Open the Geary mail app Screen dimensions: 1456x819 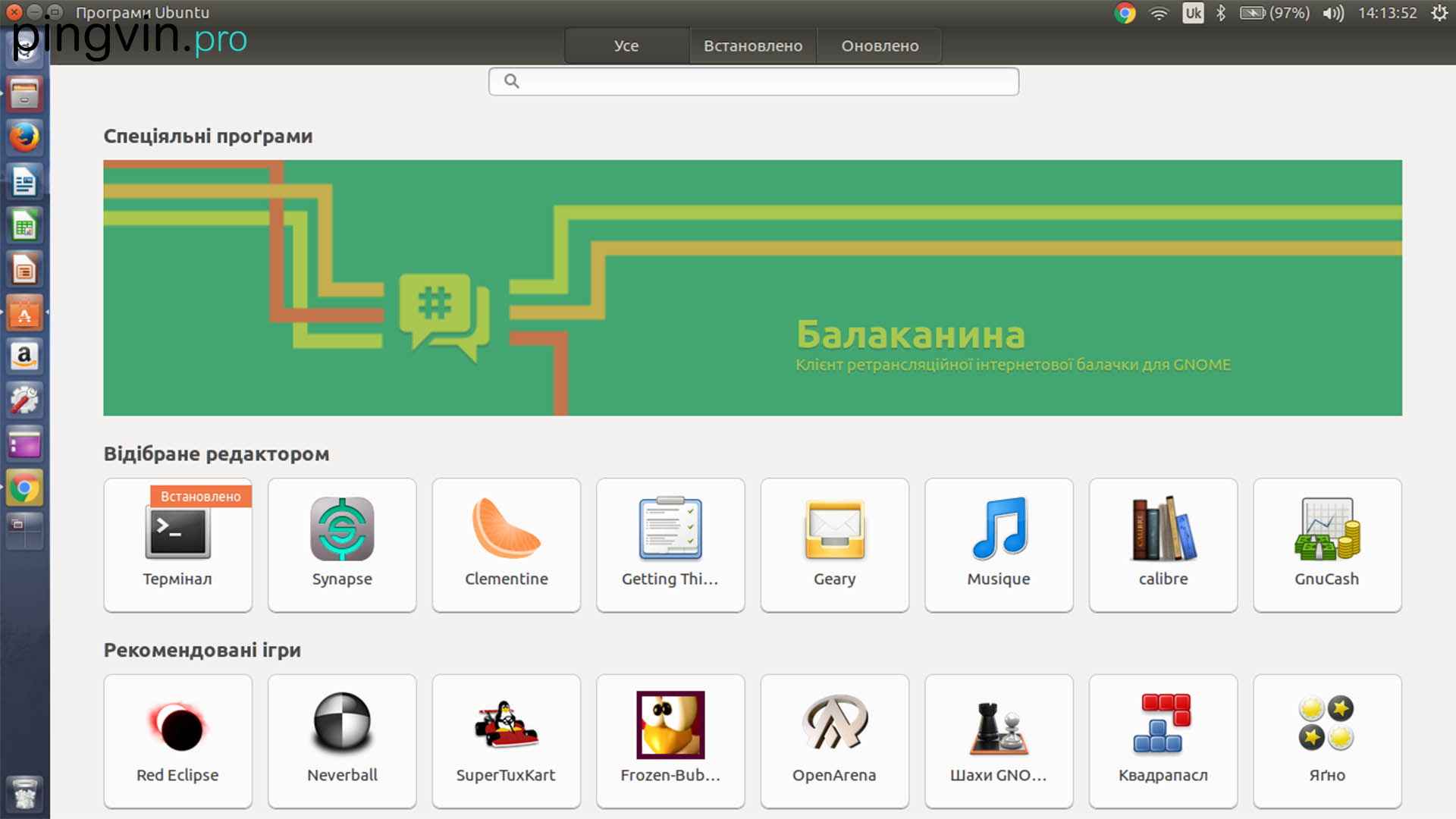[834, 544]
